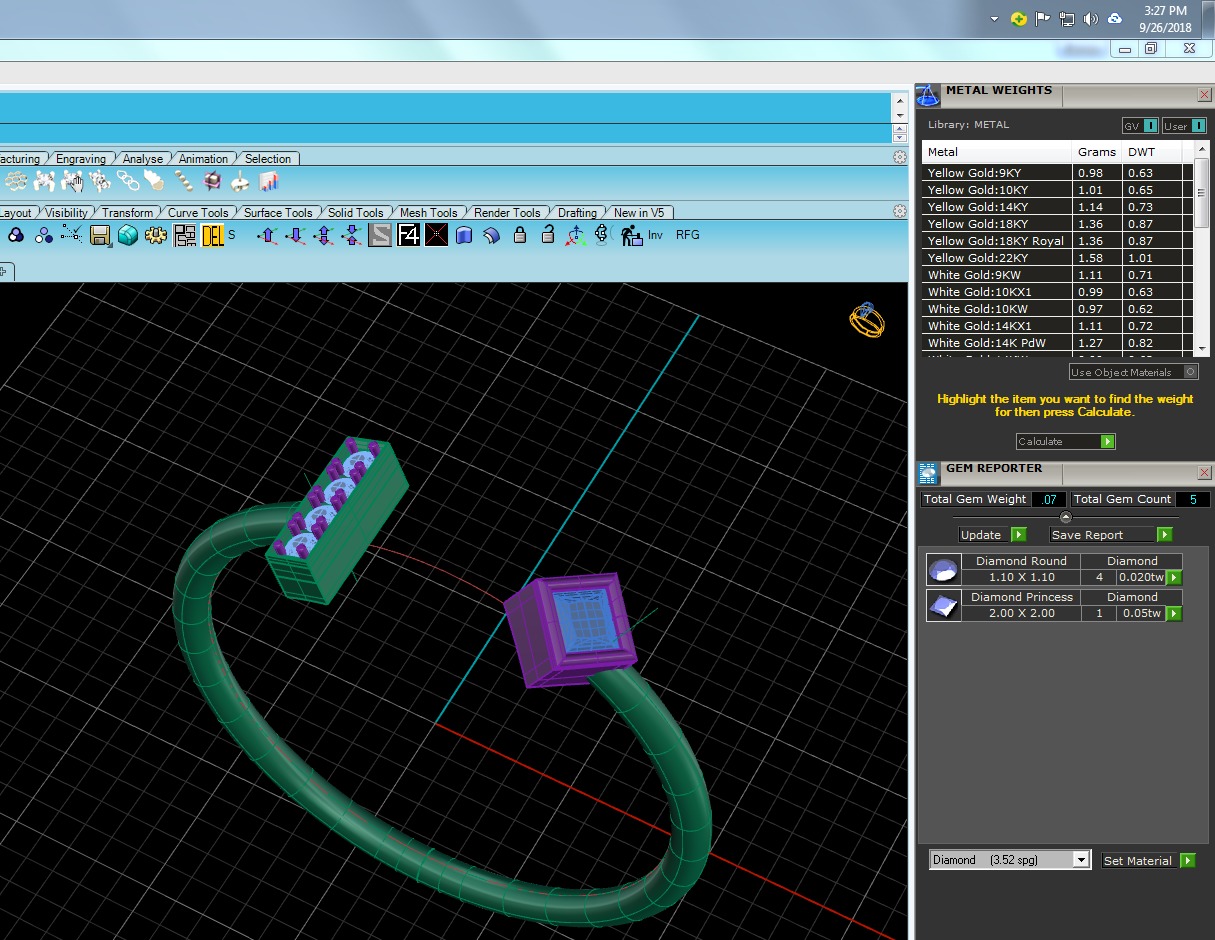This screenshot has height=940, width=1215.
Task: Click the yellow DEL delete icon
Action: (212, 235)
